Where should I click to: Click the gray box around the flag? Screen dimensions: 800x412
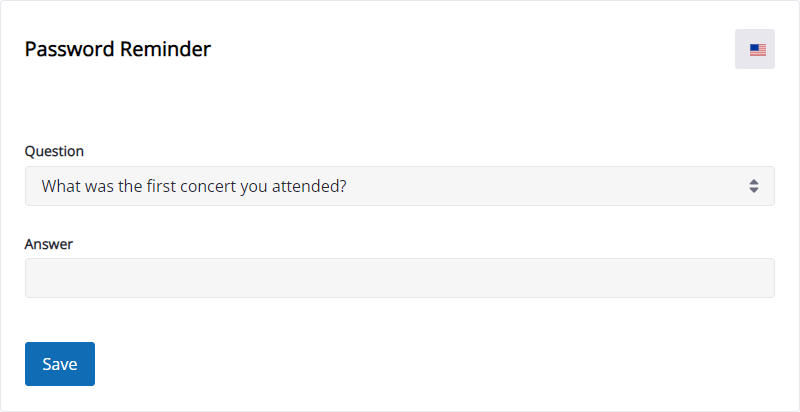pos(755,49)
